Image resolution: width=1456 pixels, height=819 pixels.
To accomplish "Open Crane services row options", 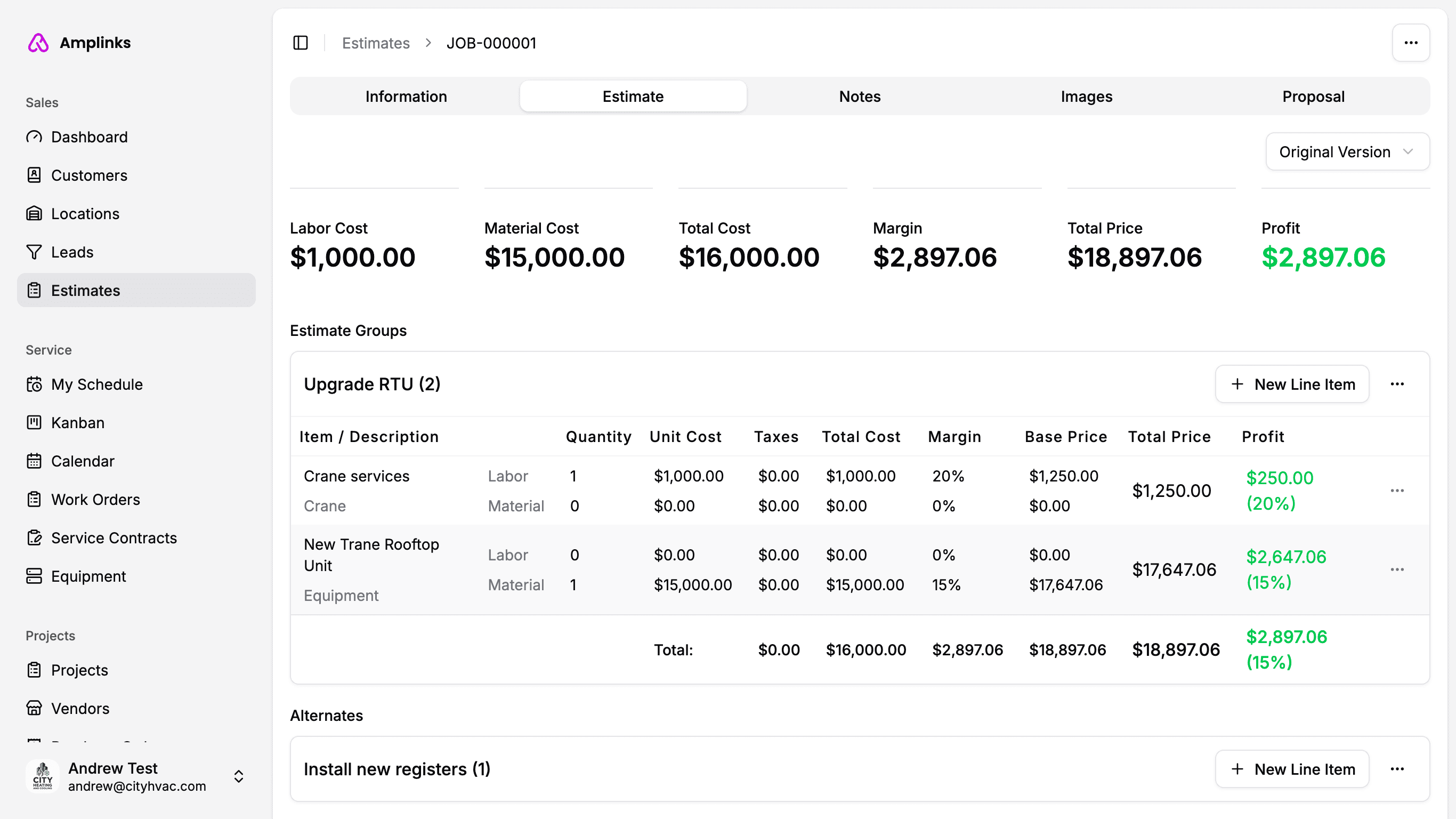I will pyautogui.click(x=1397, y=491).
